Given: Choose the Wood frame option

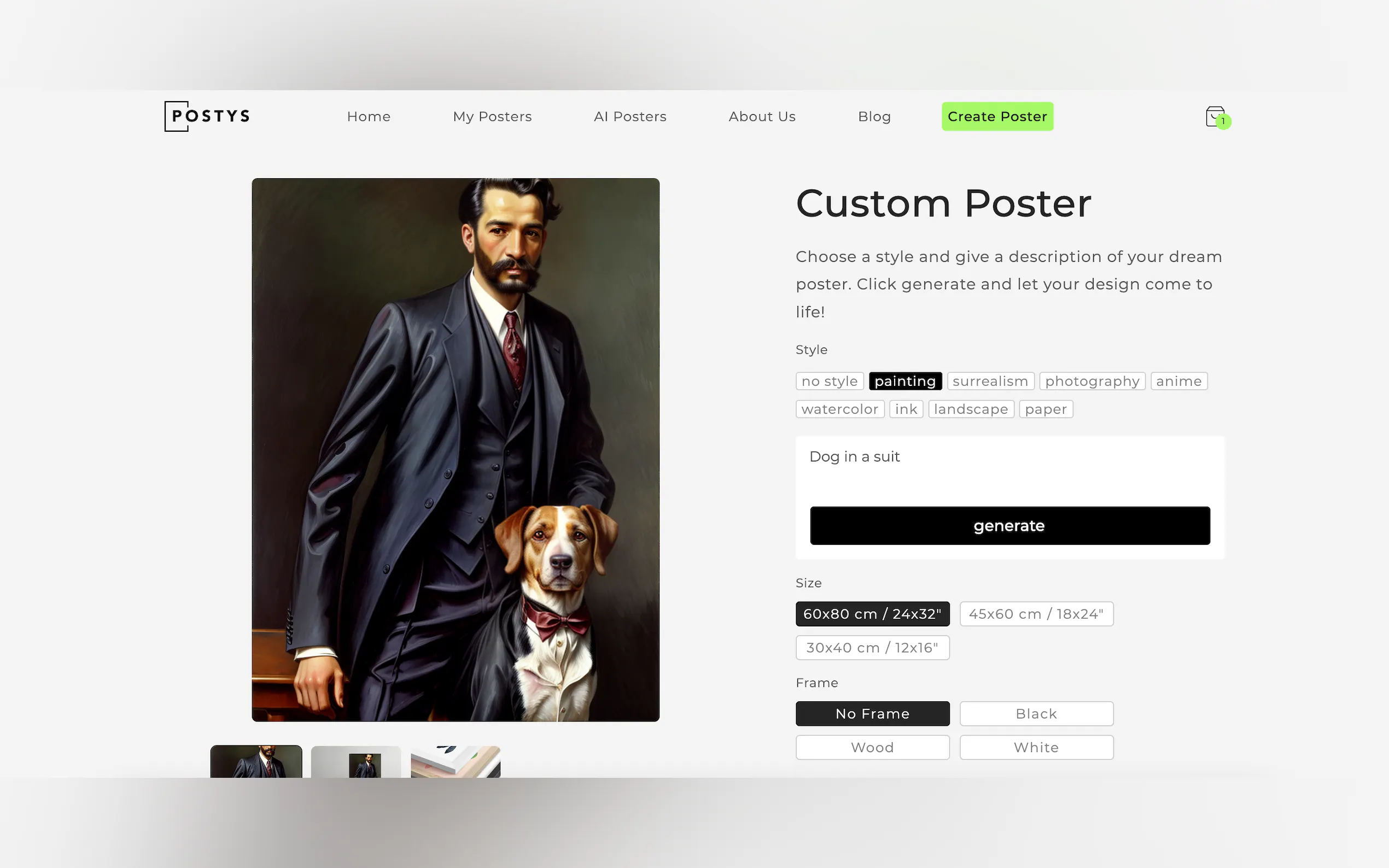Looking at the screenshot, I should point(872,747).
